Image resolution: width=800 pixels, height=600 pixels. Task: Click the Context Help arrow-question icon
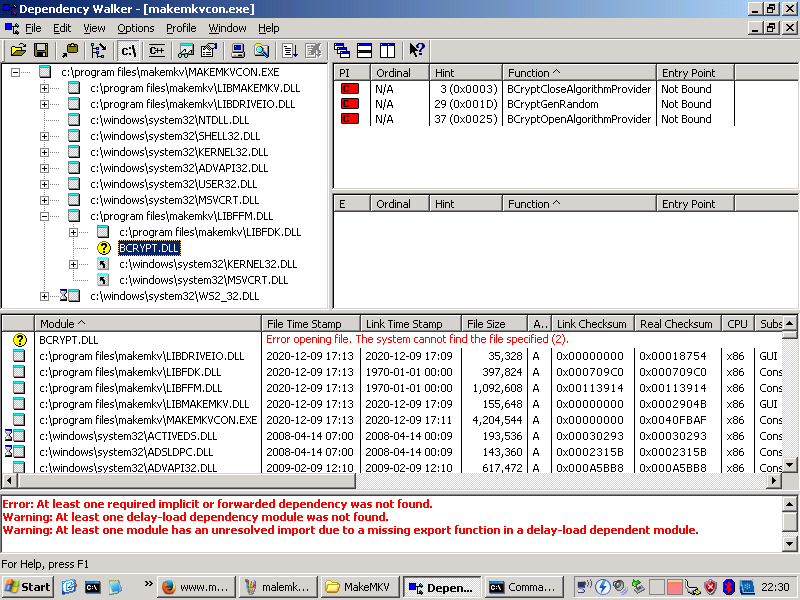417,50
